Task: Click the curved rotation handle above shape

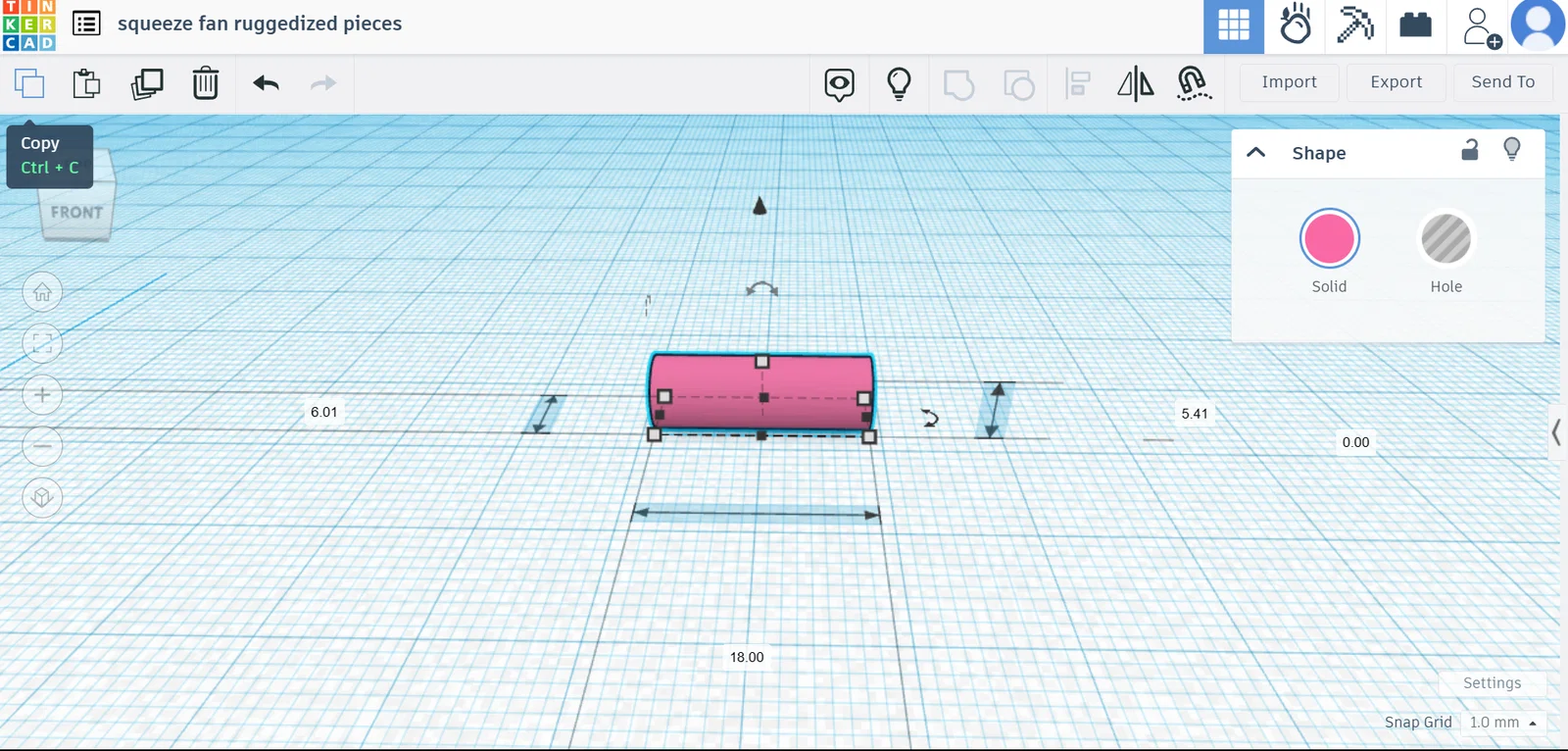Action: point(761,289)
